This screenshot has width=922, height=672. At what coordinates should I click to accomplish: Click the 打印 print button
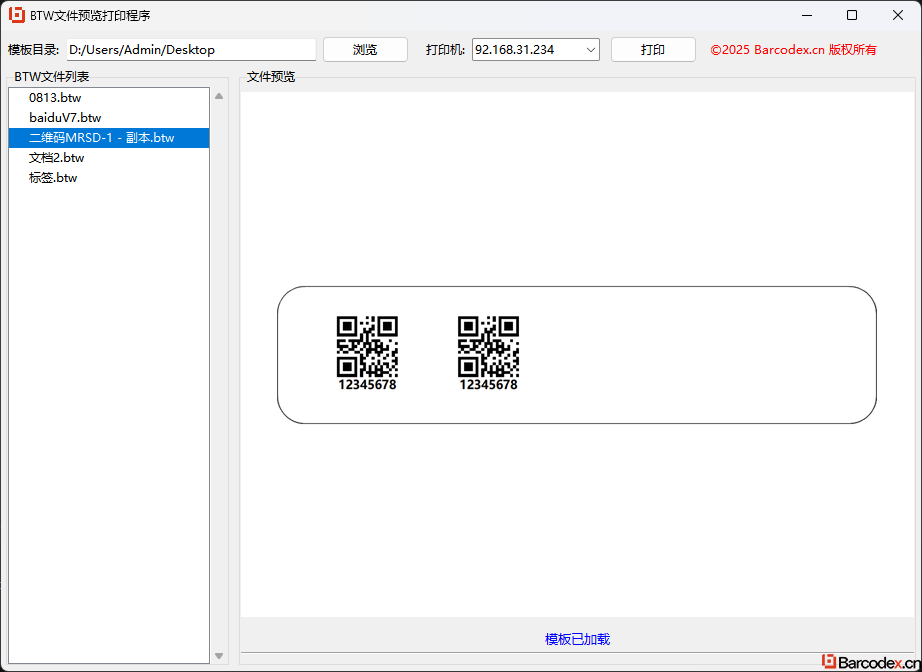(653, 49)
